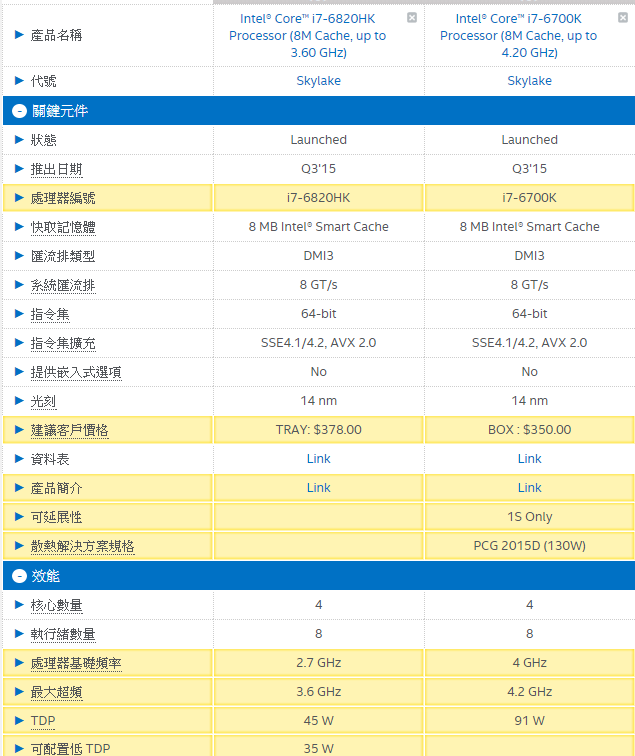This screenshot has width=635, height=756.
Task: Expand the 處理器編號 row arrow
Action: pos(19,198)
